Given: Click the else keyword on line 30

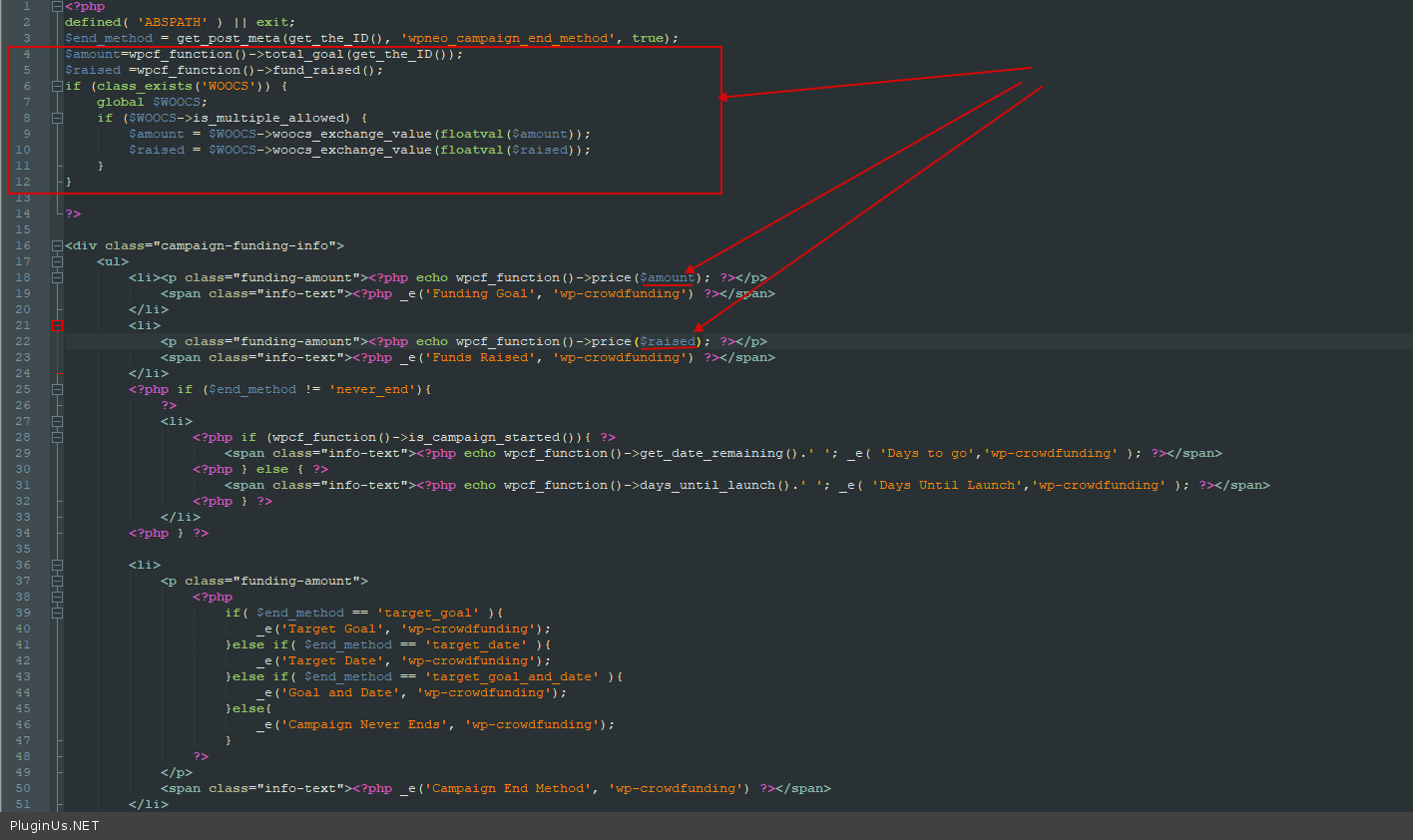Looking at the screenshot, I should point(272,469).
